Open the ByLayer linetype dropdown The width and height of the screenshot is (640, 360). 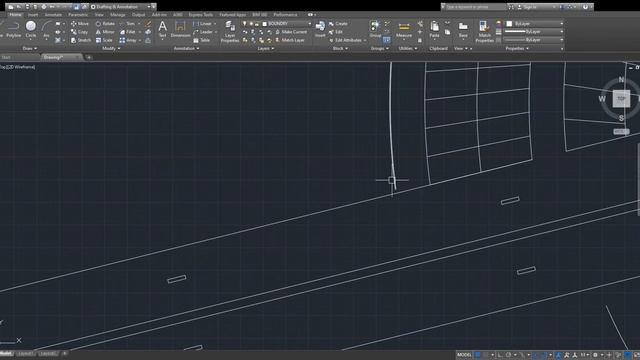pyautogui.click(x=533, y=40)
